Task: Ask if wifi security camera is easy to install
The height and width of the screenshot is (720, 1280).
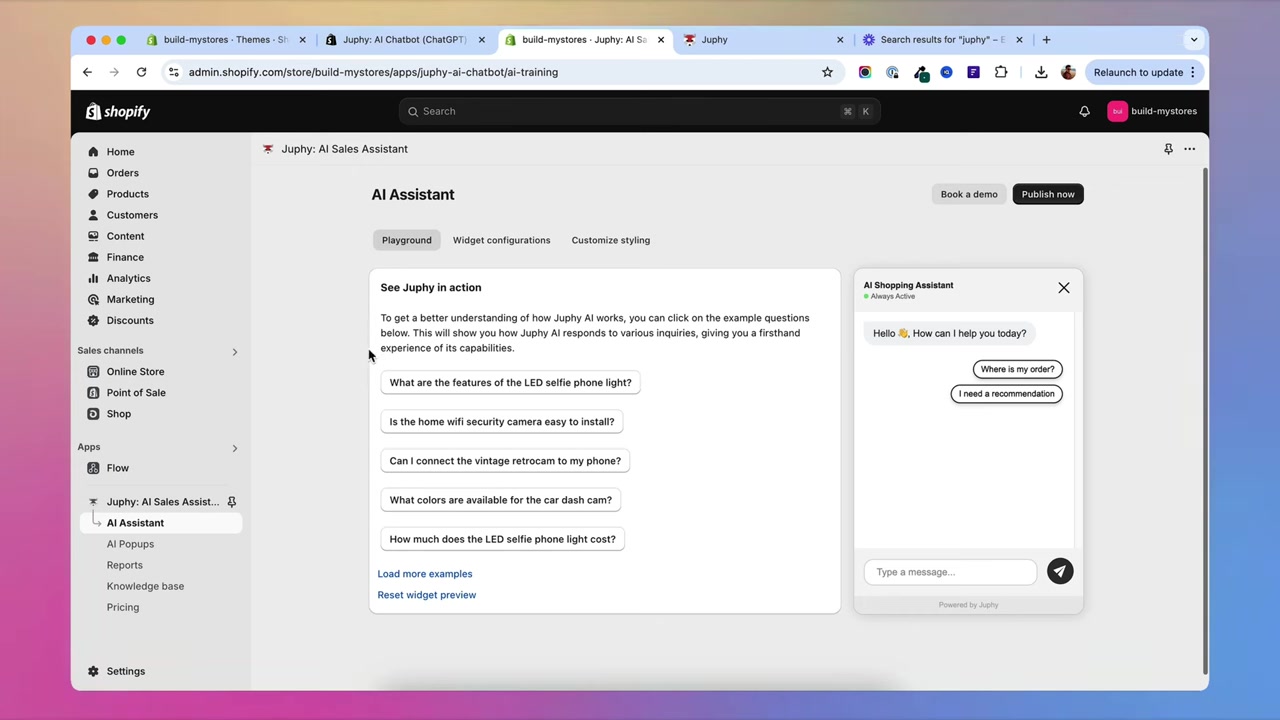Action: [x=502, y=421]
